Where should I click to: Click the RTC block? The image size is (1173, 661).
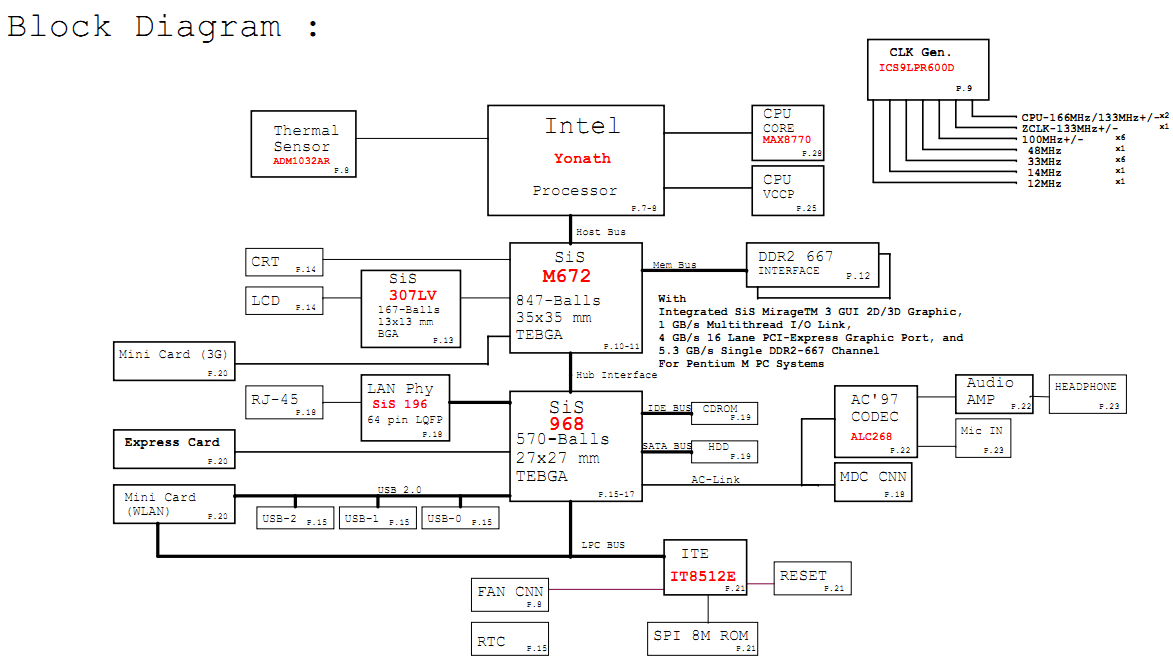[x=509, y=639]
